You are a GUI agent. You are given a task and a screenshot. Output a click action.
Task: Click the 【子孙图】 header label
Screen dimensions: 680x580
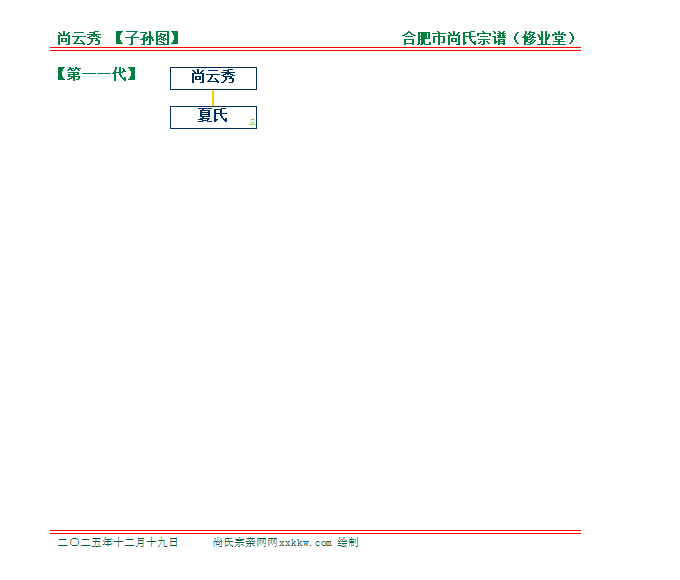coord(146,39)
